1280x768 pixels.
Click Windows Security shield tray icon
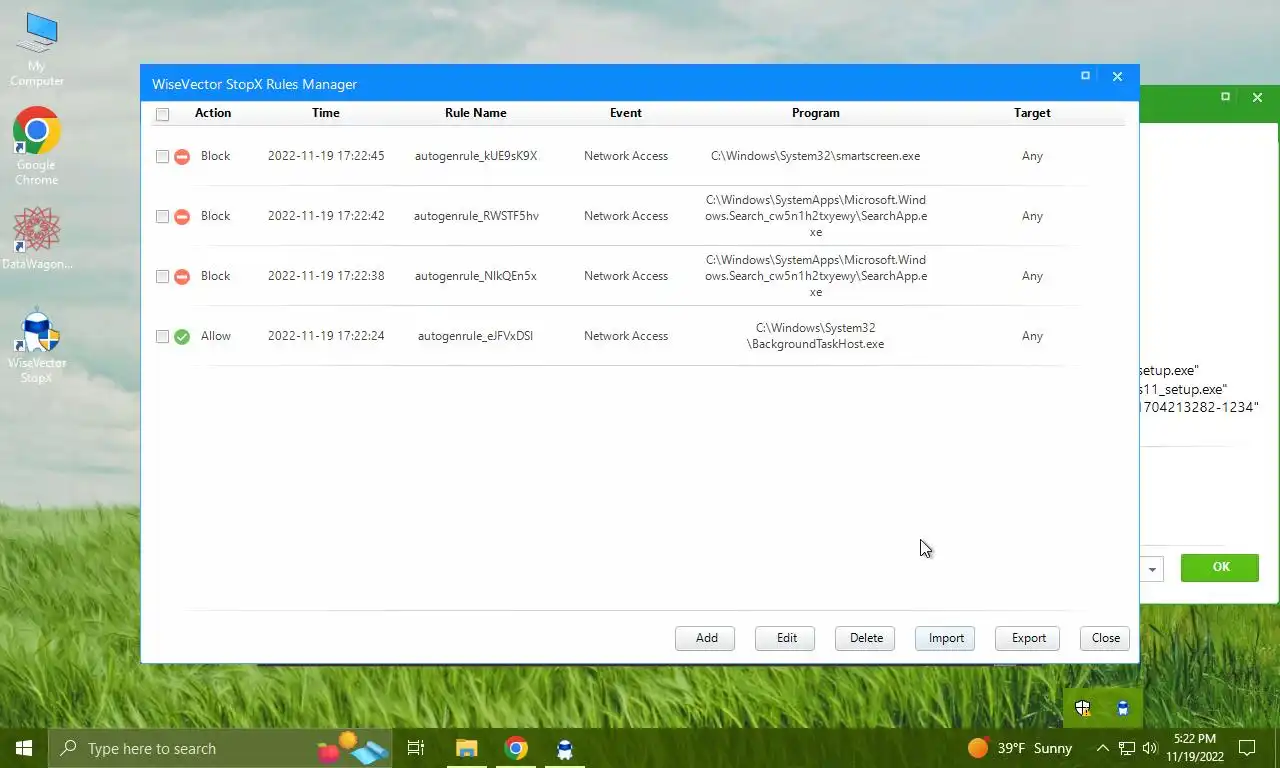(1083, 708)
